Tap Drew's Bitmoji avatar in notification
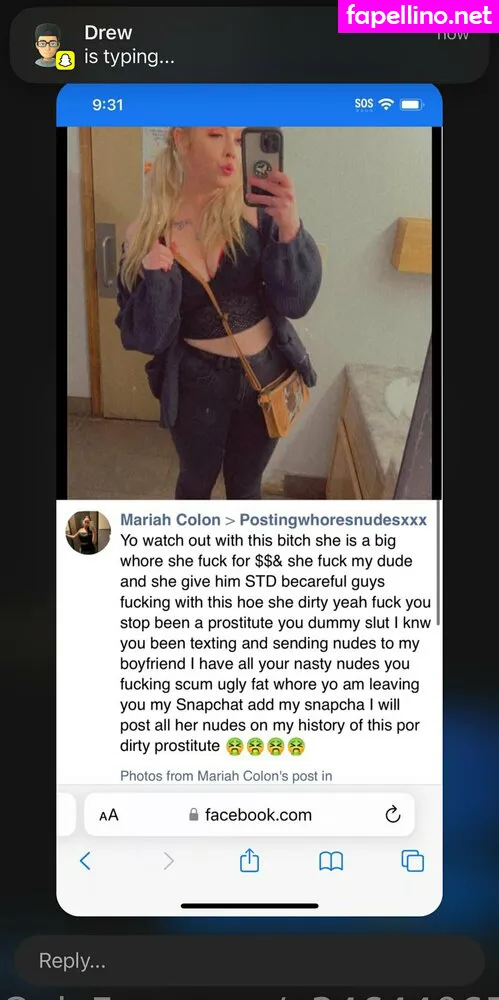The image size is (499, 1000). pos(48,44)
